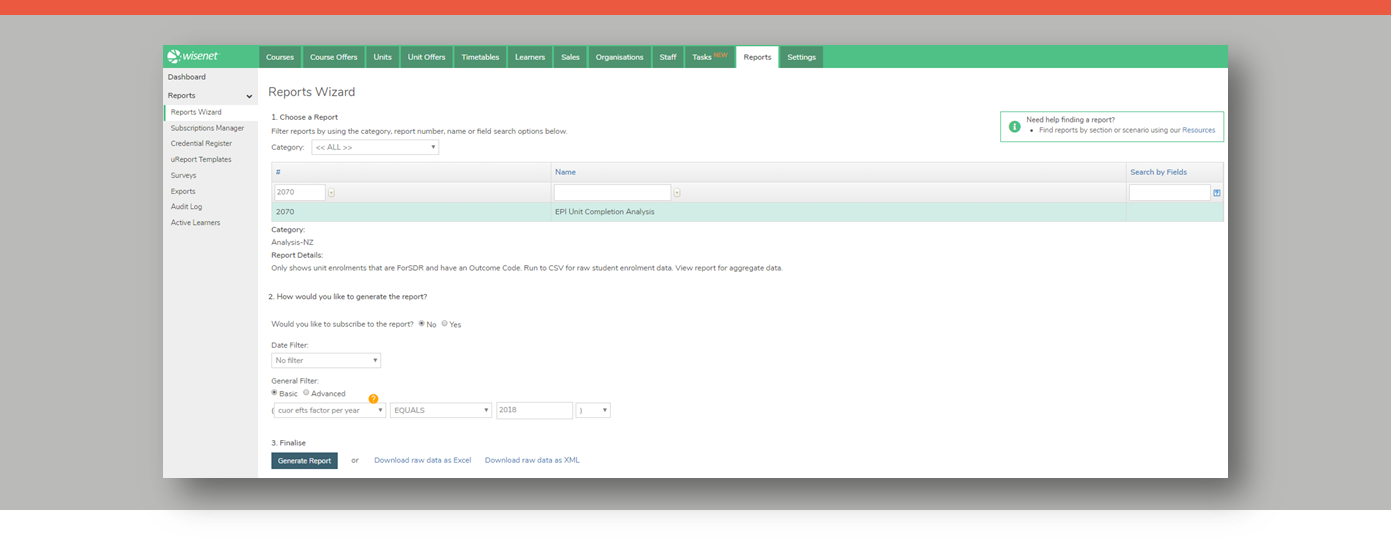Switch to the Staff tab

click(x=668, y=57)
